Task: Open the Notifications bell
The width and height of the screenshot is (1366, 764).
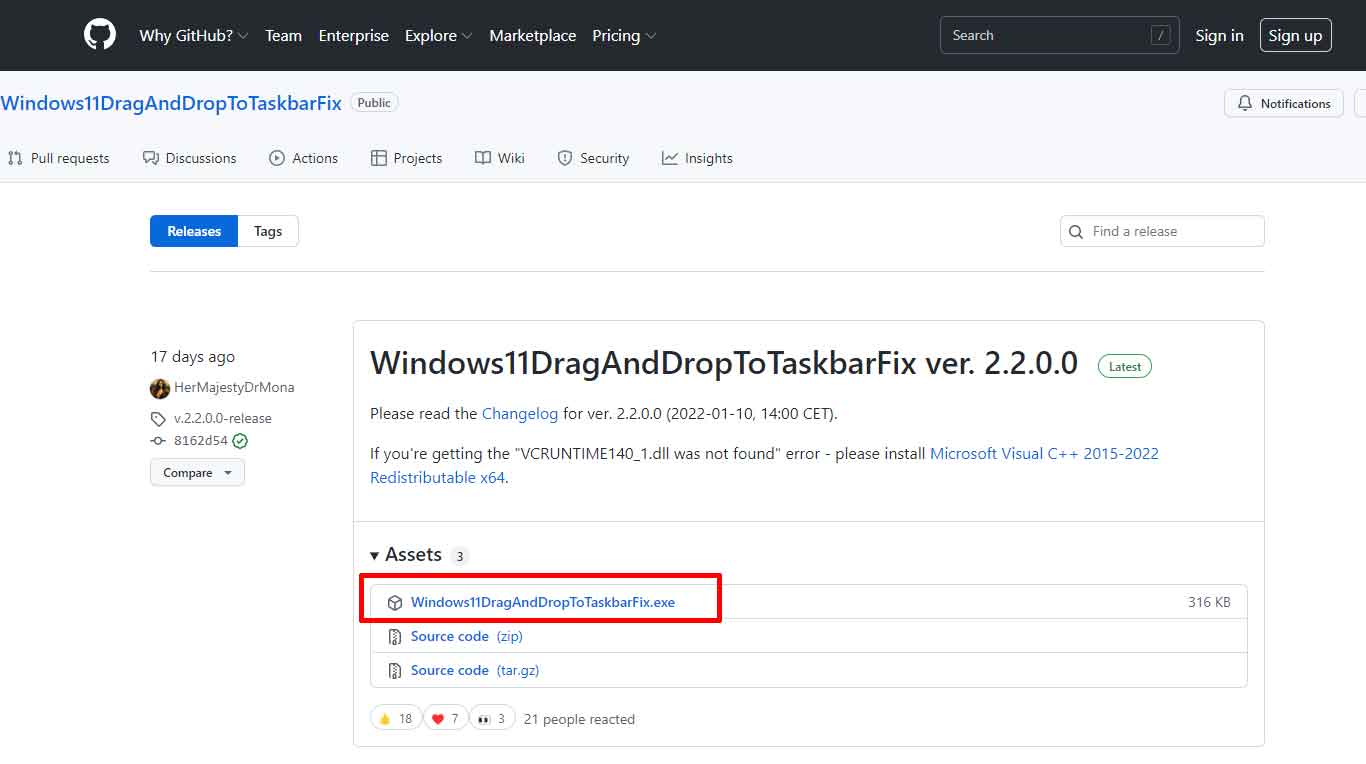Action: pyautogui.click(x=1244, y=103)
